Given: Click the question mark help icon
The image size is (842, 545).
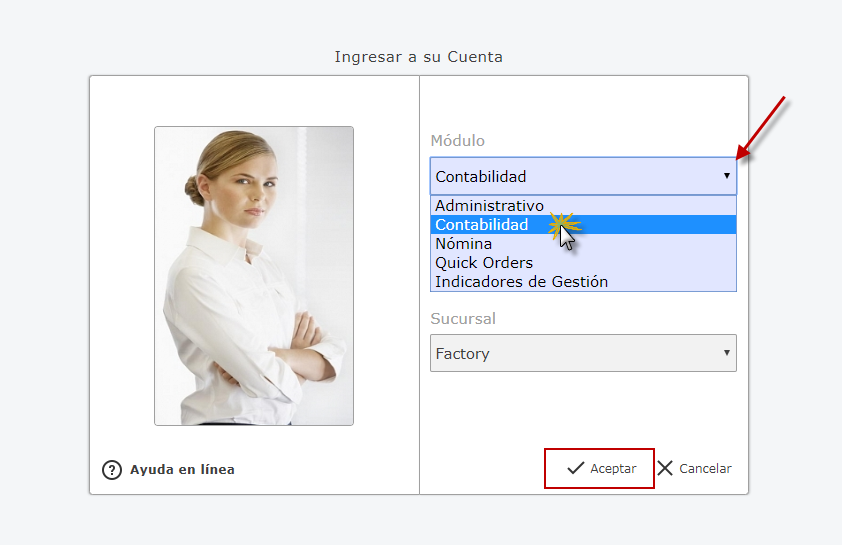Looking at the screenshot, I should (112, 469).
